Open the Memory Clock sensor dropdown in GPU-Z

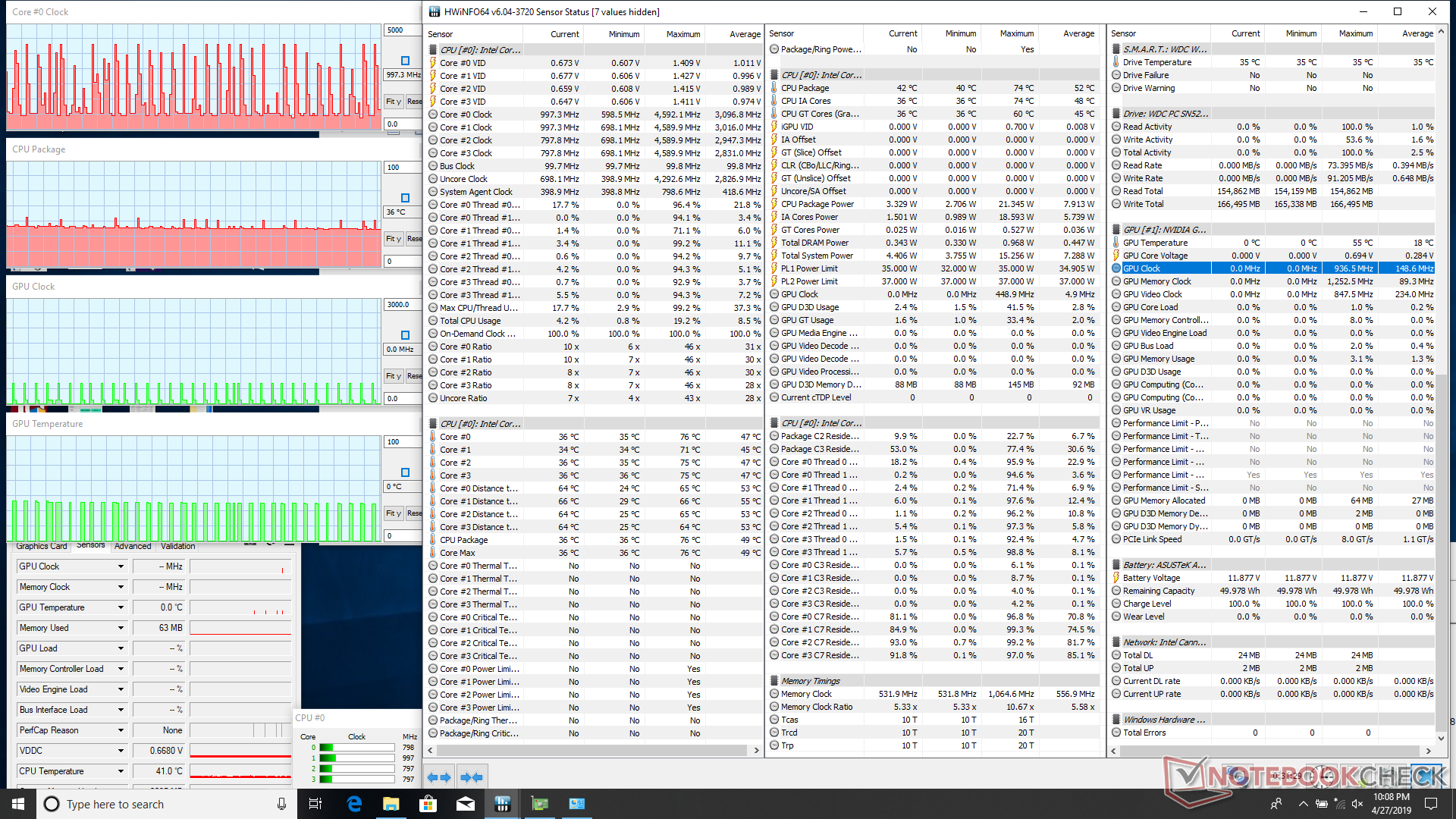(x=121, y=587)
